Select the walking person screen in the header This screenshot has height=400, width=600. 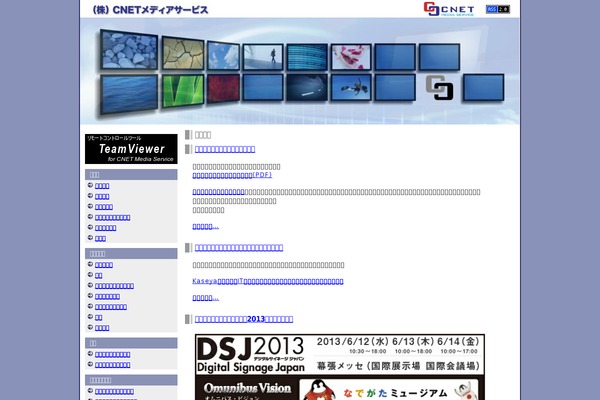[x=263, y=57]
